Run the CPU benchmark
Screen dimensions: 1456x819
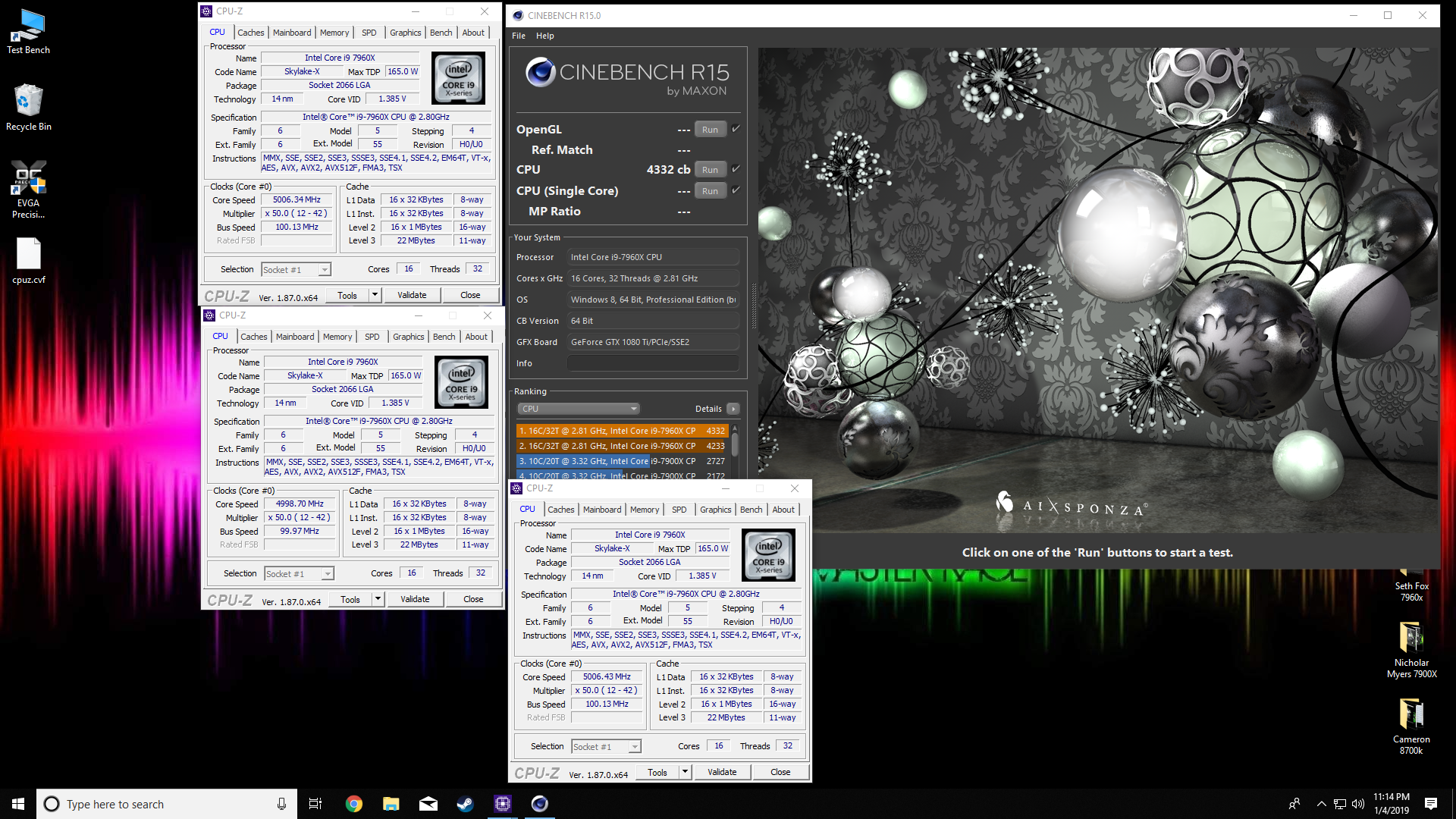(710, 170)
